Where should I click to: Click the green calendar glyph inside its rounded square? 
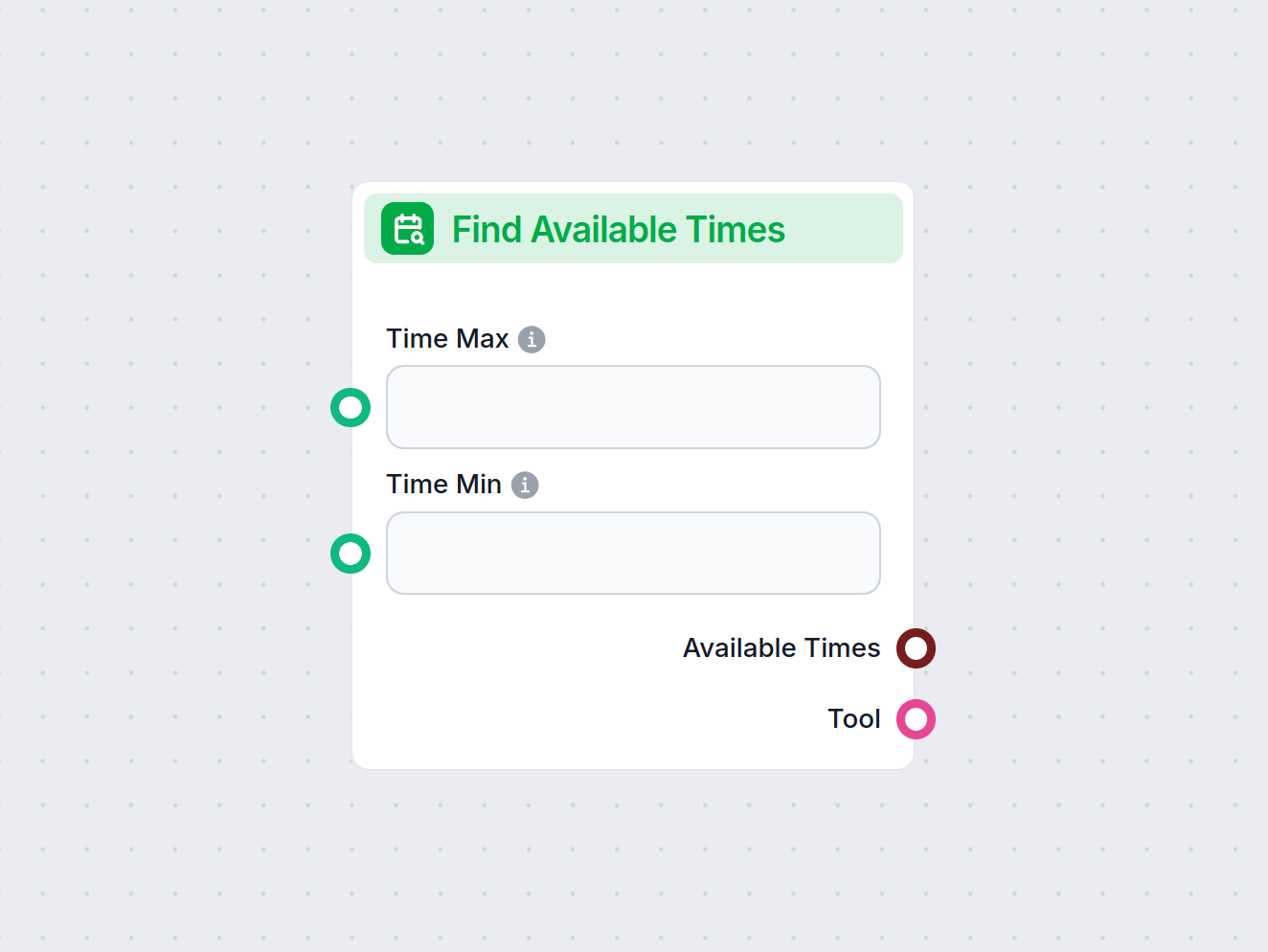point(407,229)
